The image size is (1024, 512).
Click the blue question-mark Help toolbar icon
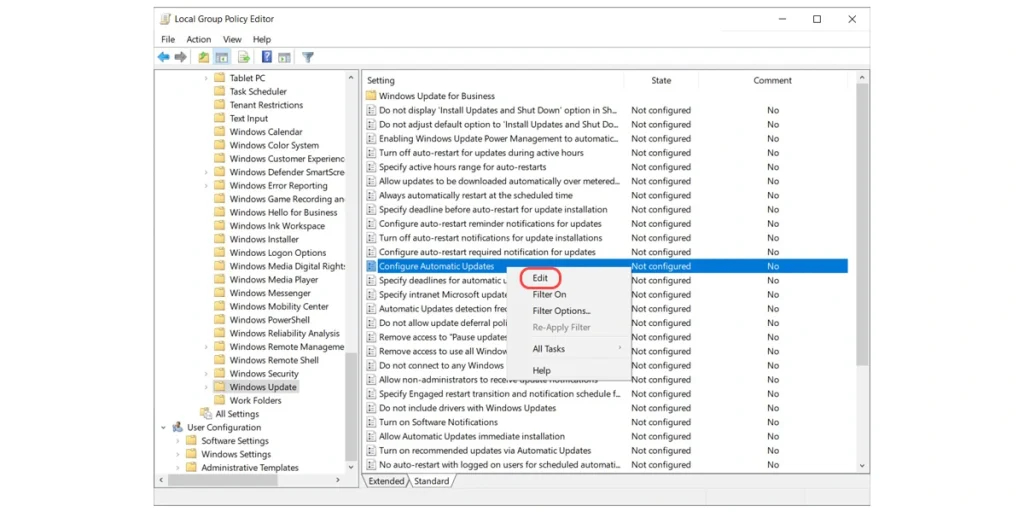[x=266, y=57]
